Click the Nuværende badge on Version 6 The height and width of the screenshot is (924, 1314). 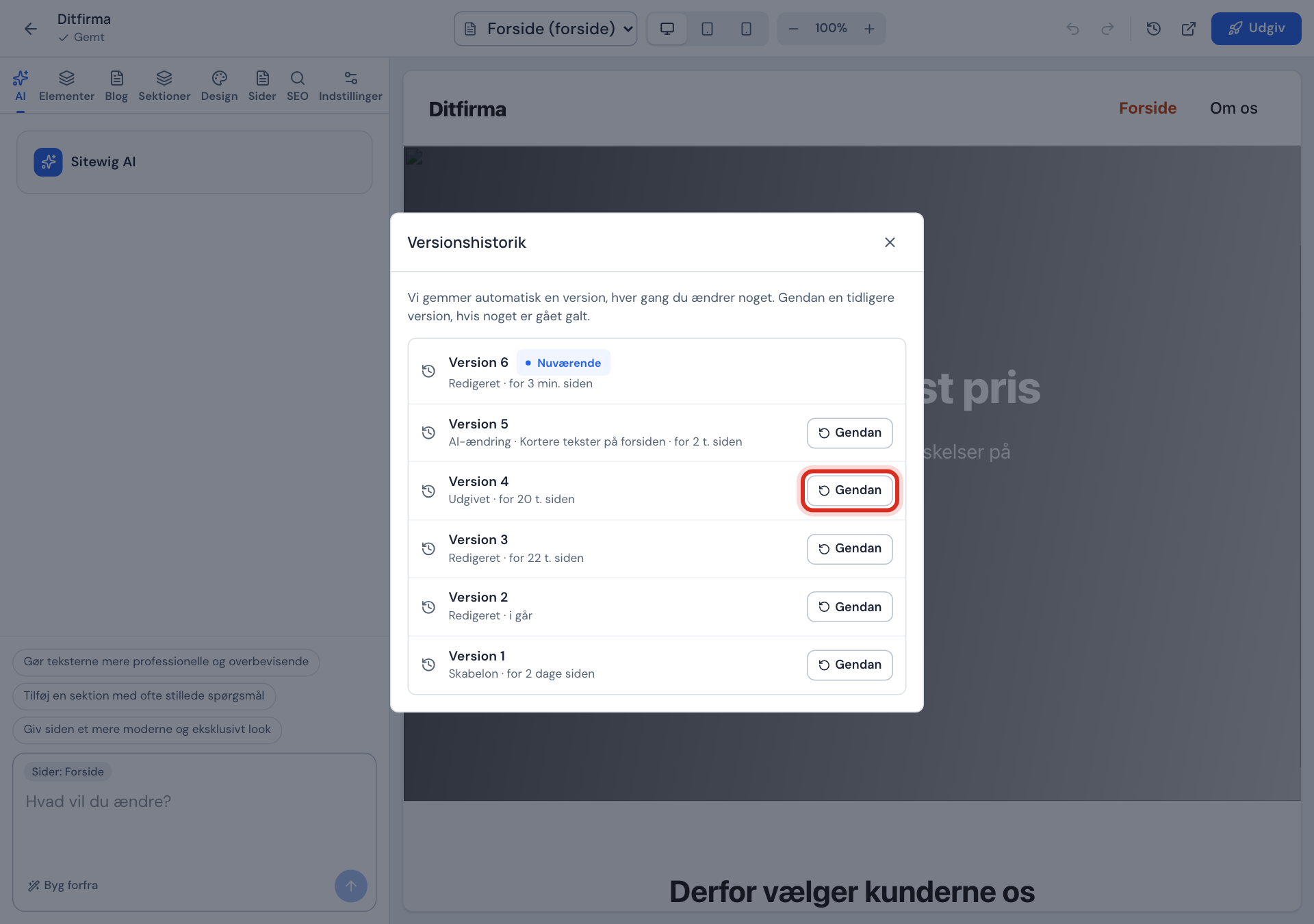(563, 363)
